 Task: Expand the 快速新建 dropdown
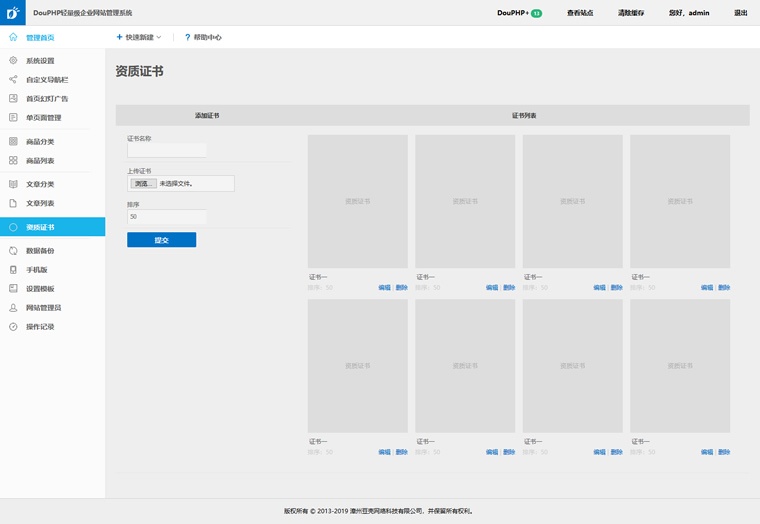pyautogui.click(x=138, y=37)
